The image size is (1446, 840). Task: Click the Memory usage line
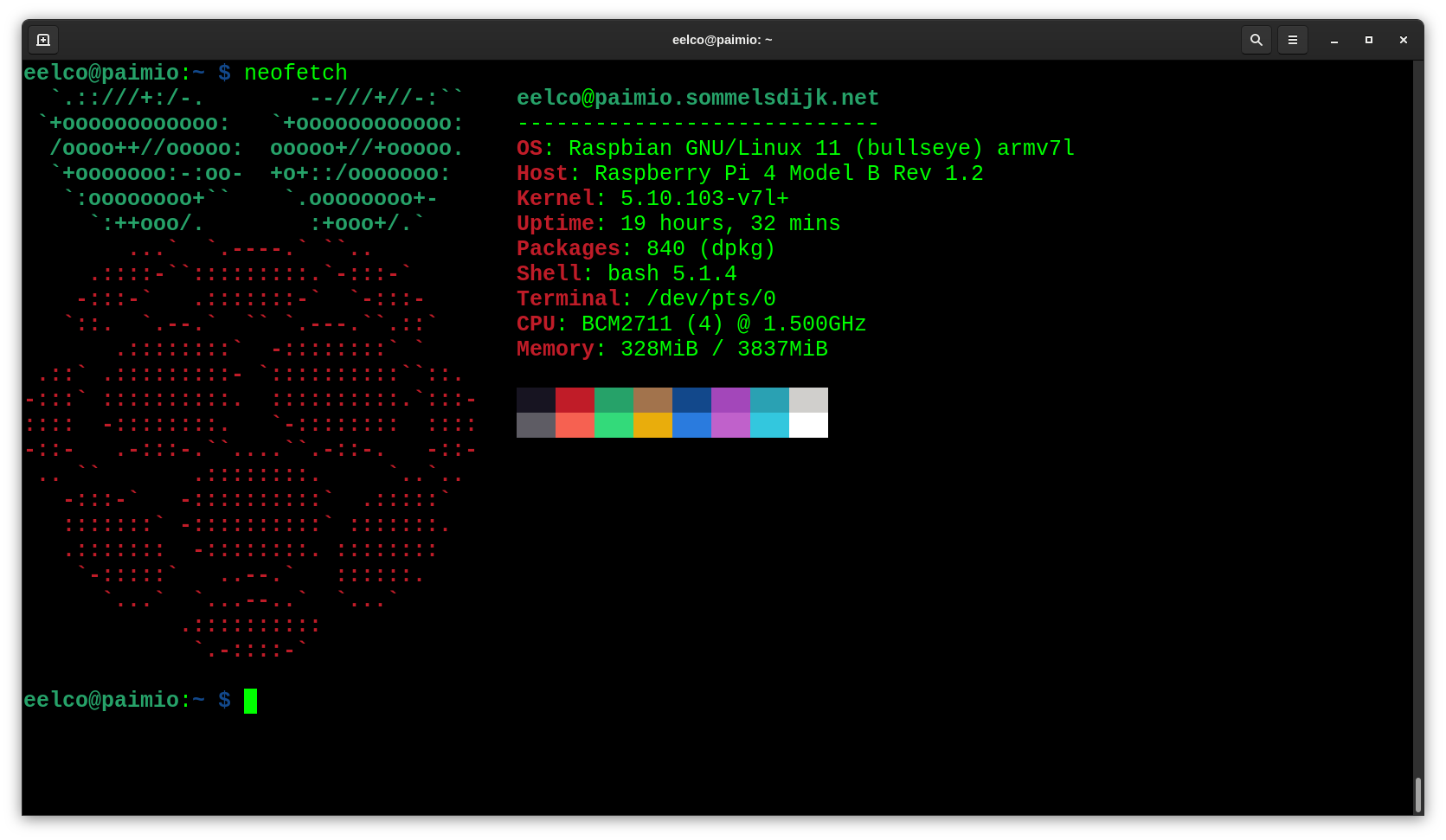click(672, 349)
